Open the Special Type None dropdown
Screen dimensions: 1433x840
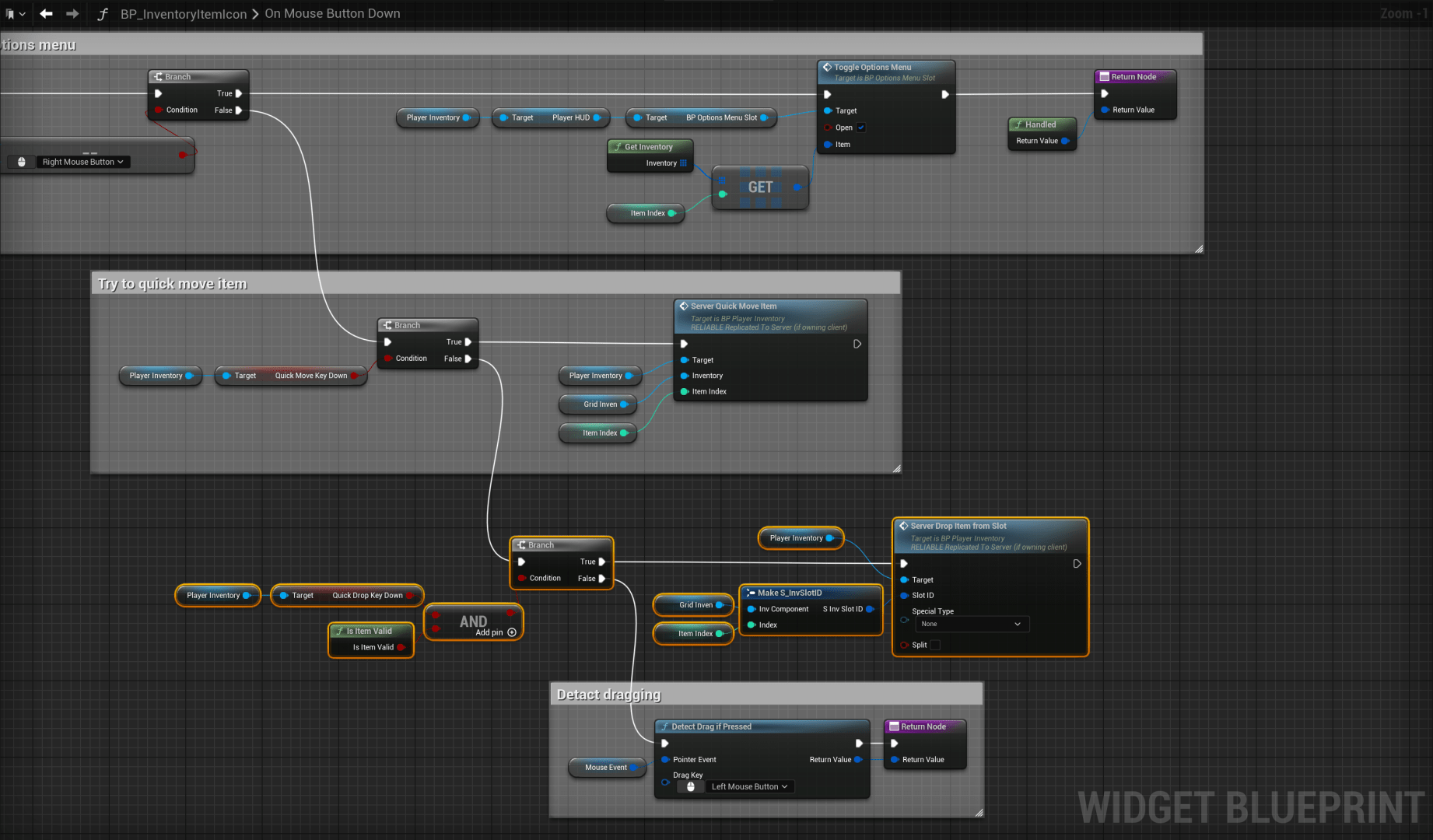point(972,624)
